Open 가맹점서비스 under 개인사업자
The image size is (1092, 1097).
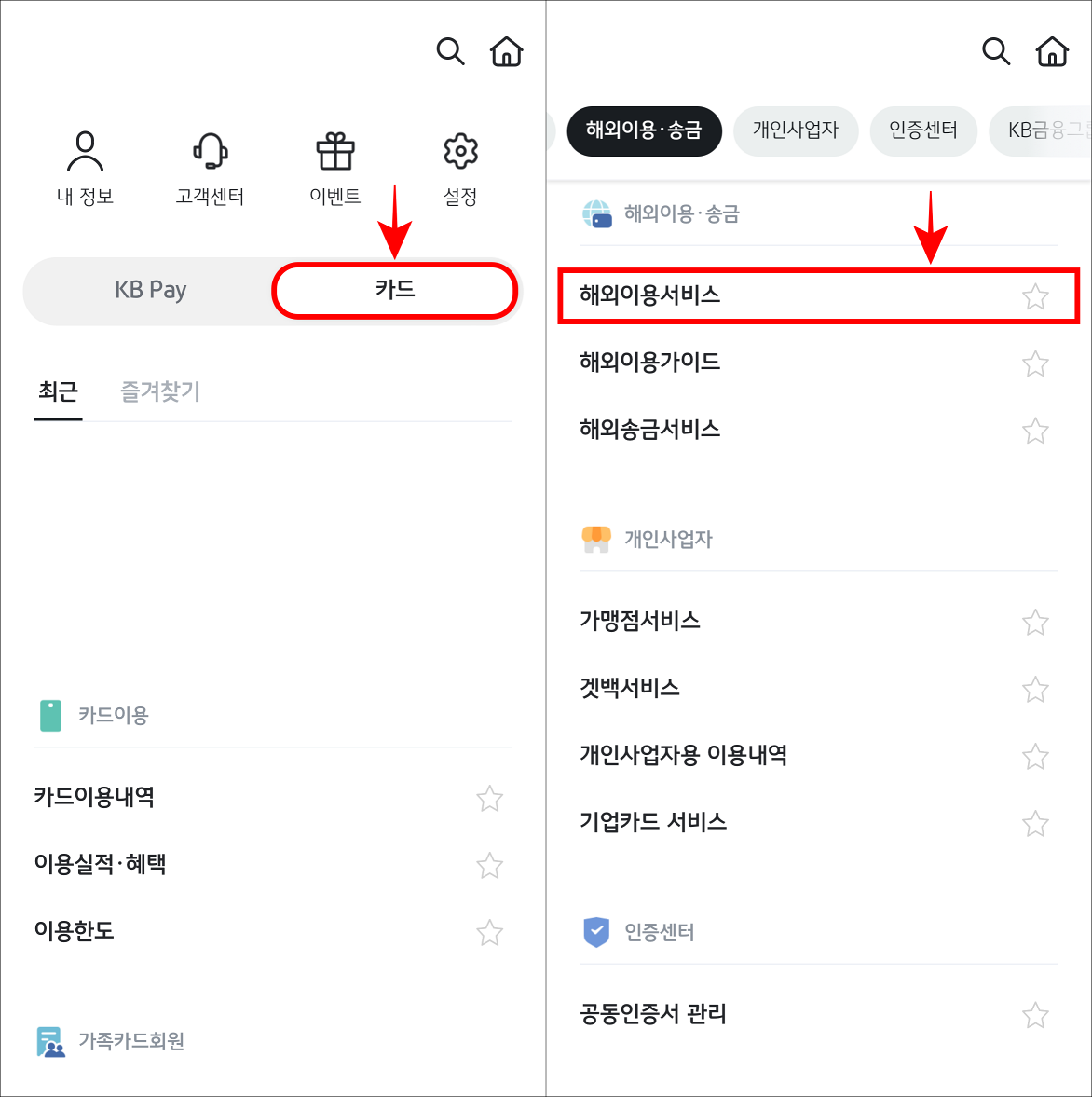coord(639,622)
